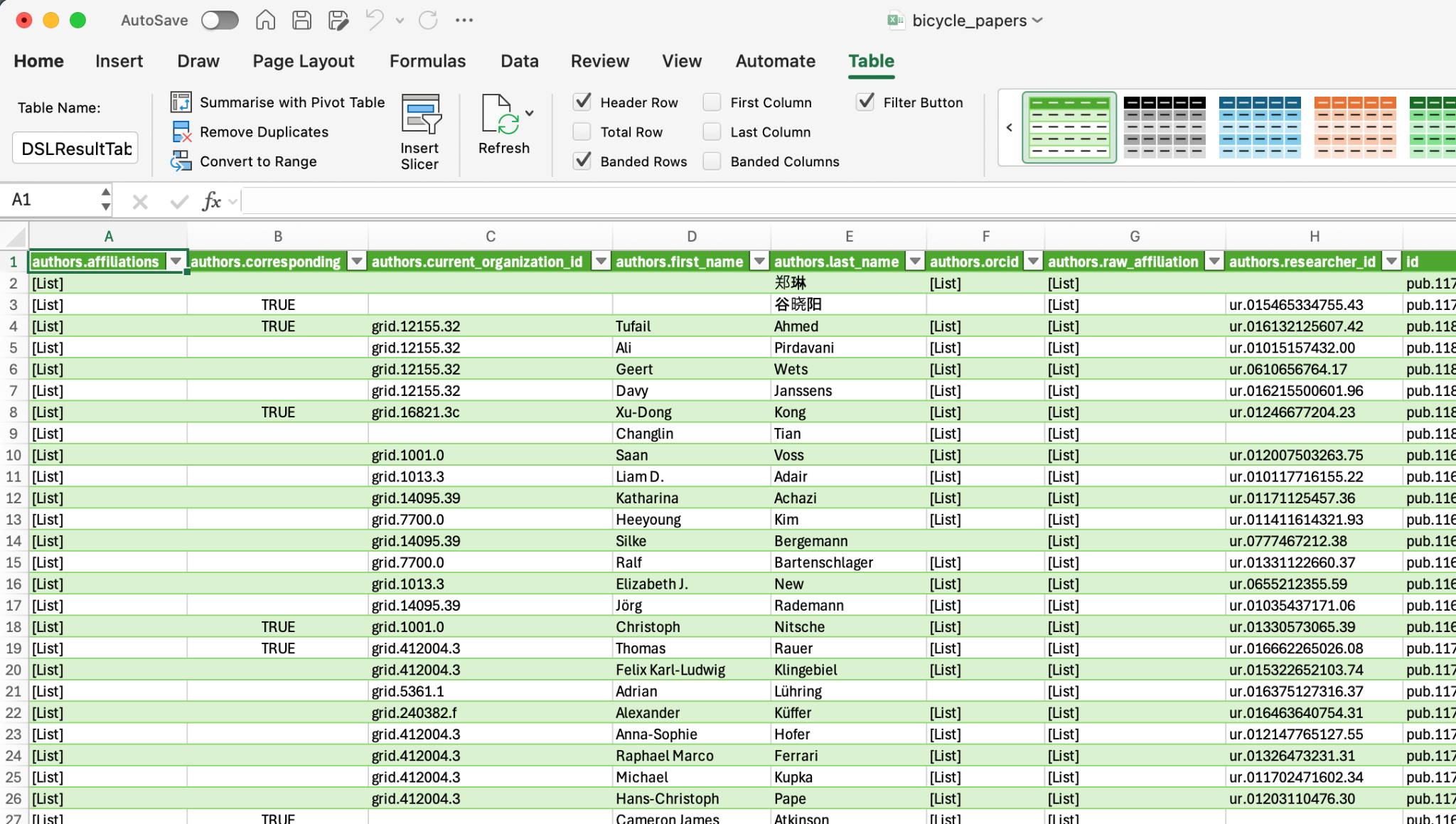Switch to the Formulas ribbon tab
The width and height of the screenshot is (1456, 824).
427,61
